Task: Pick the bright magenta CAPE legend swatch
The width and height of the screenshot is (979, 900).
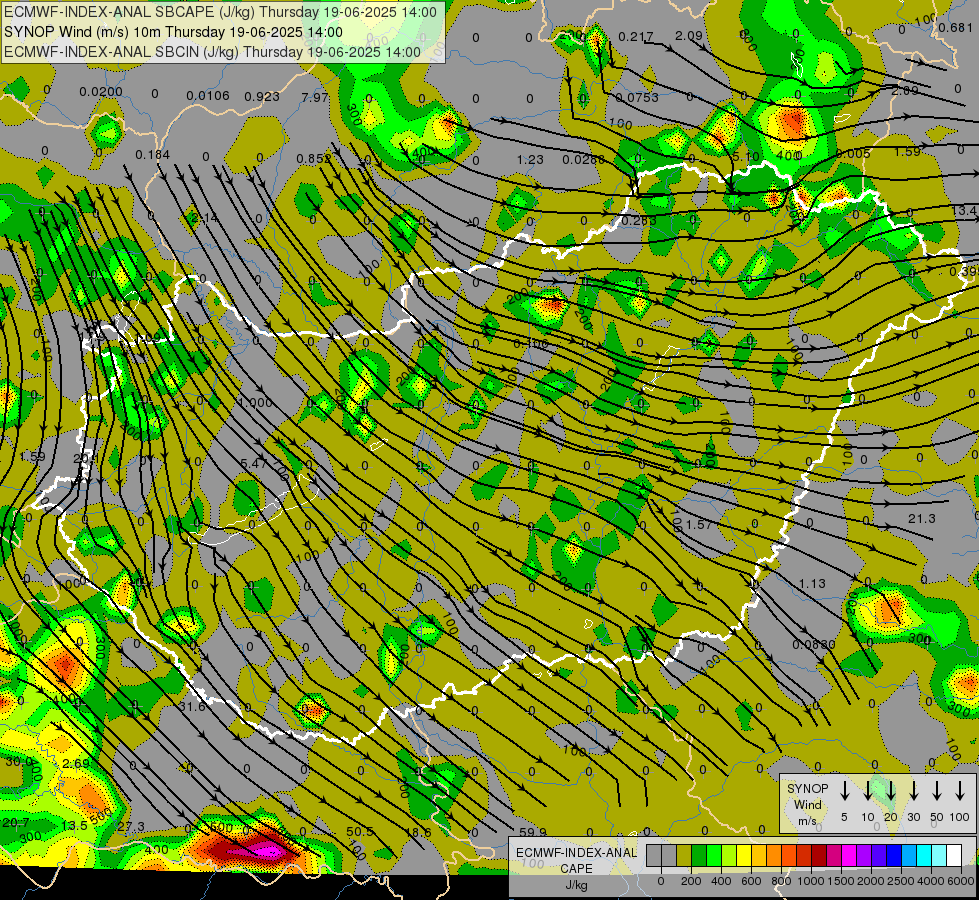Action: (849, 855)
